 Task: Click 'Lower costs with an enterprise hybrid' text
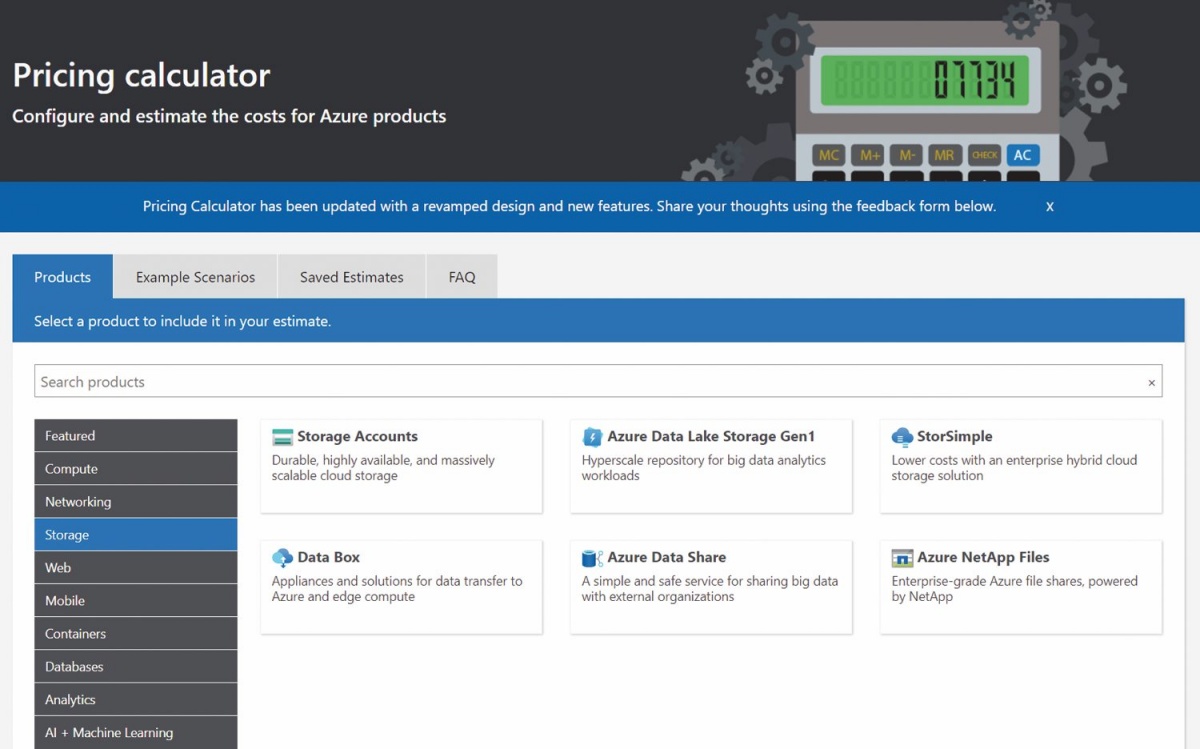[1014, 468]
